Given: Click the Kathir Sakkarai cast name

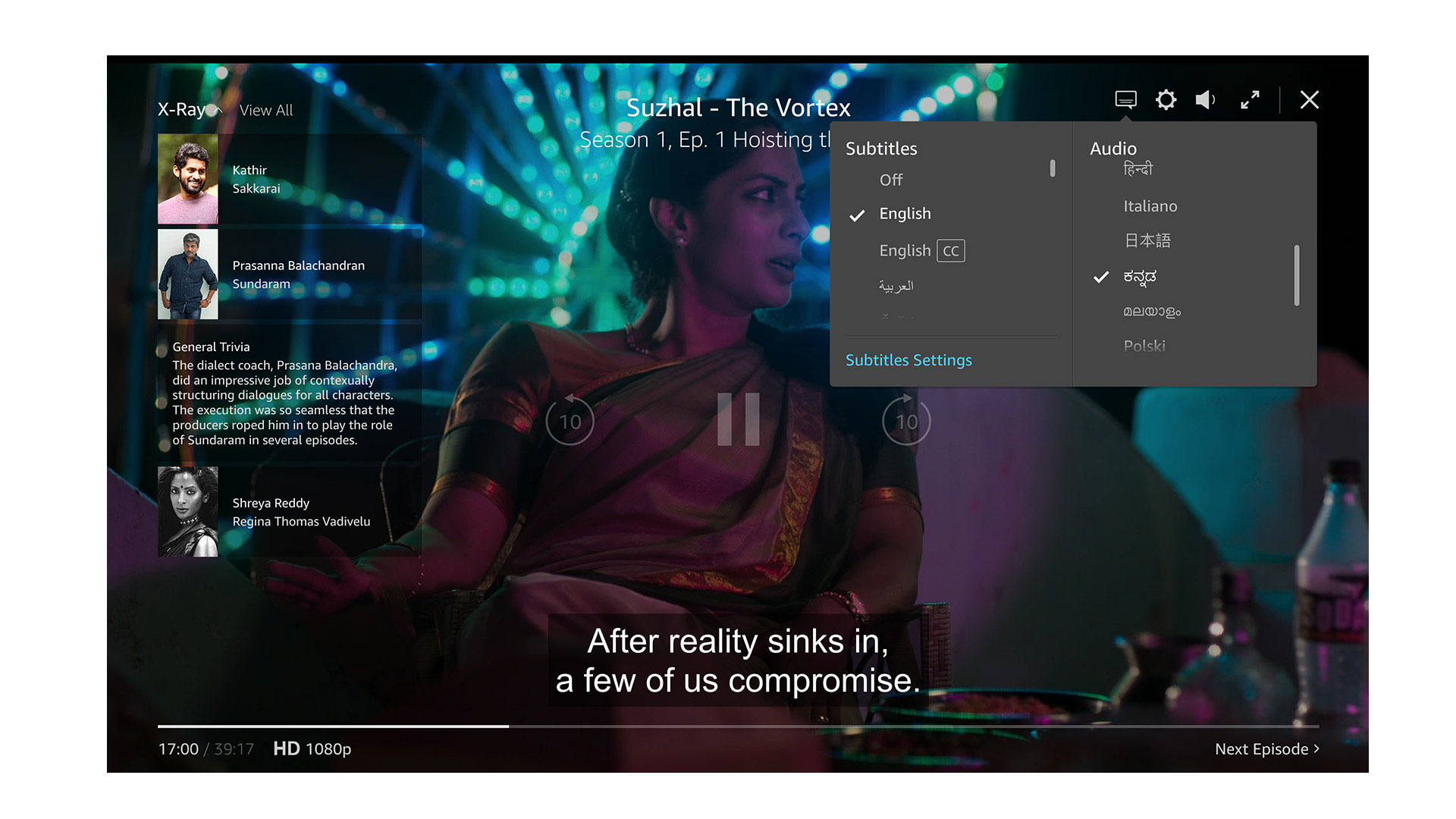Looking at the screenshot, I should (x=256, y=179).
